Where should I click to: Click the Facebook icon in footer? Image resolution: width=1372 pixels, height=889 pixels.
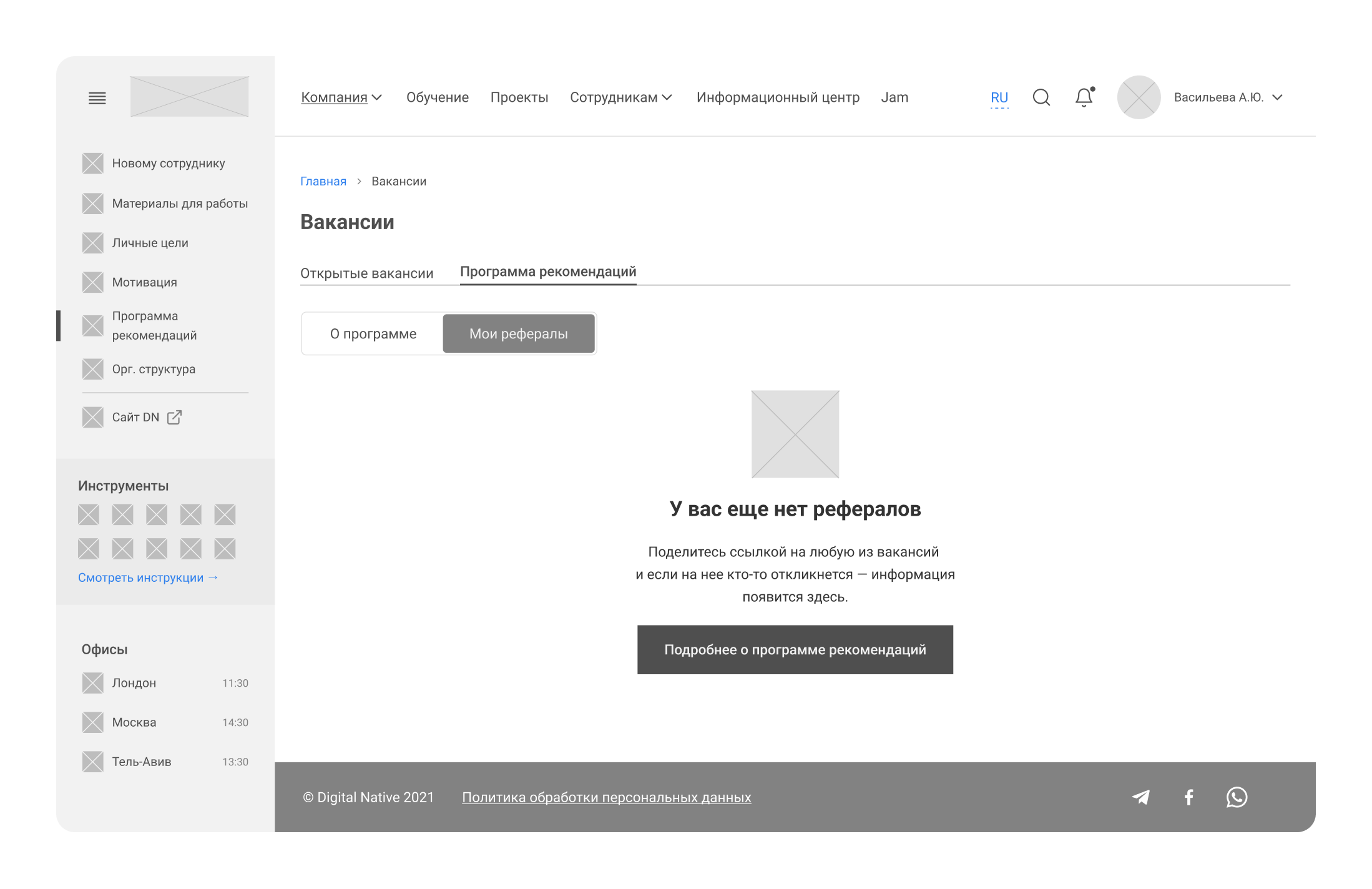pyautogui.click(x=1189, y=797)
